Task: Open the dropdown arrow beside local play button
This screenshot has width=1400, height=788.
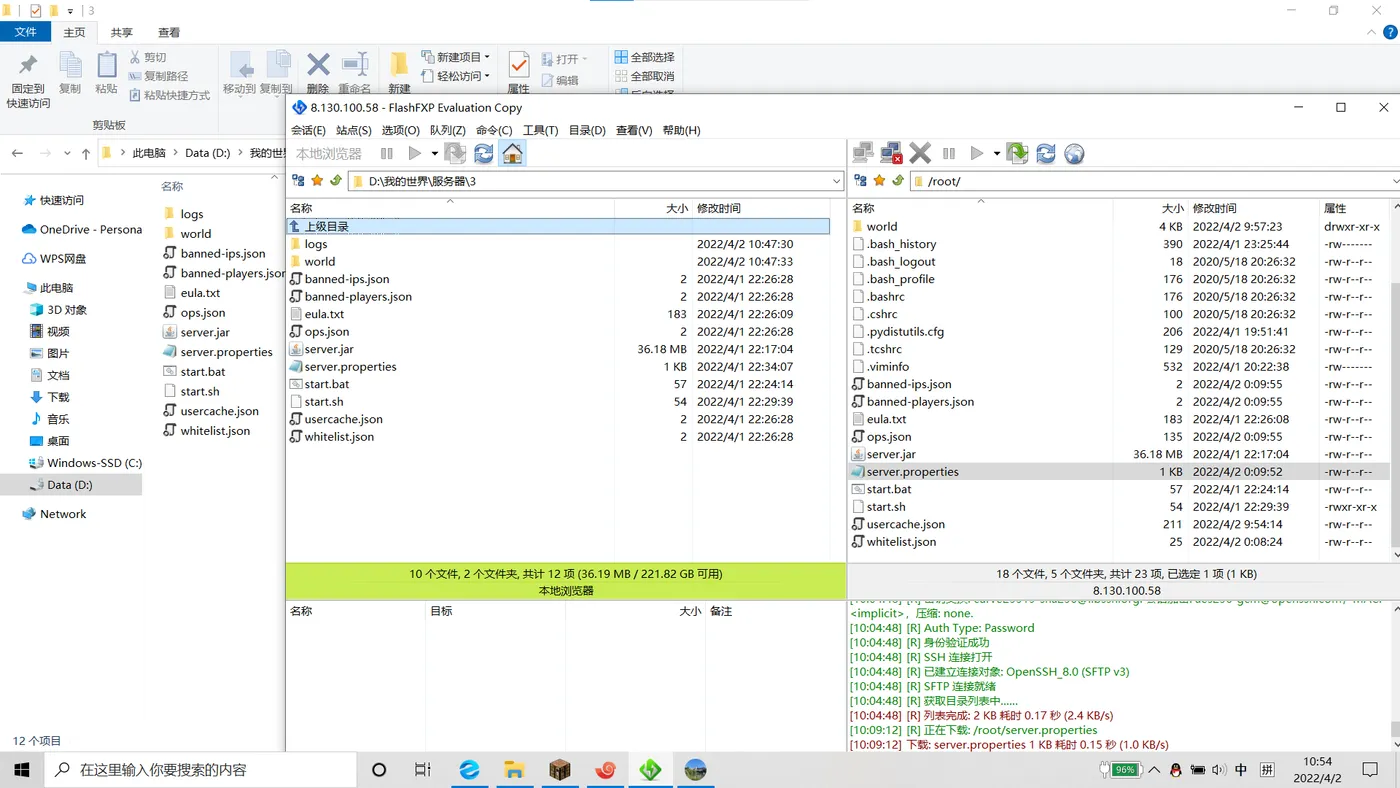Action: 434,153
